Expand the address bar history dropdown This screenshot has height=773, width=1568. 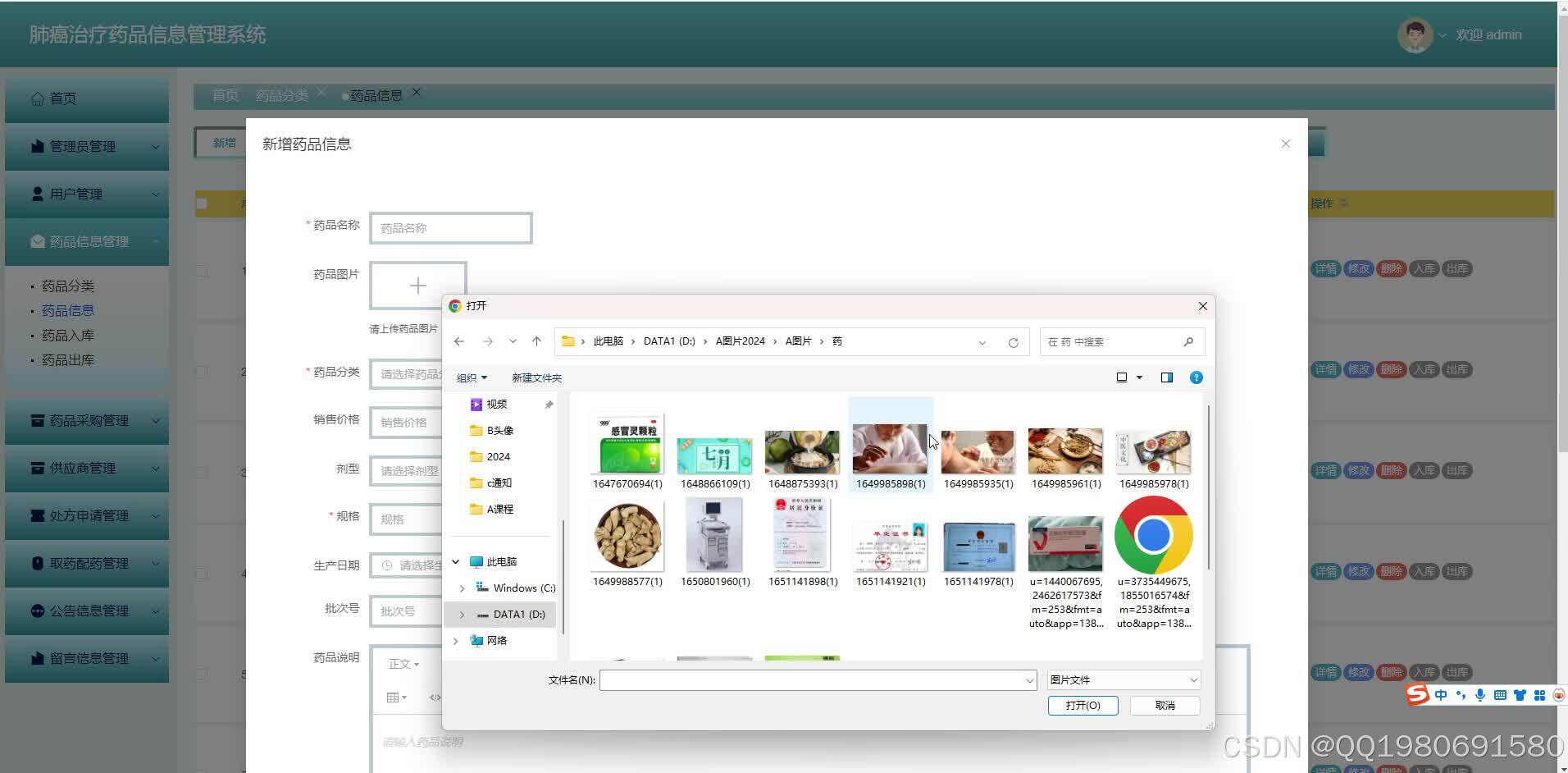pyautogui.click(x=982, y=342)
